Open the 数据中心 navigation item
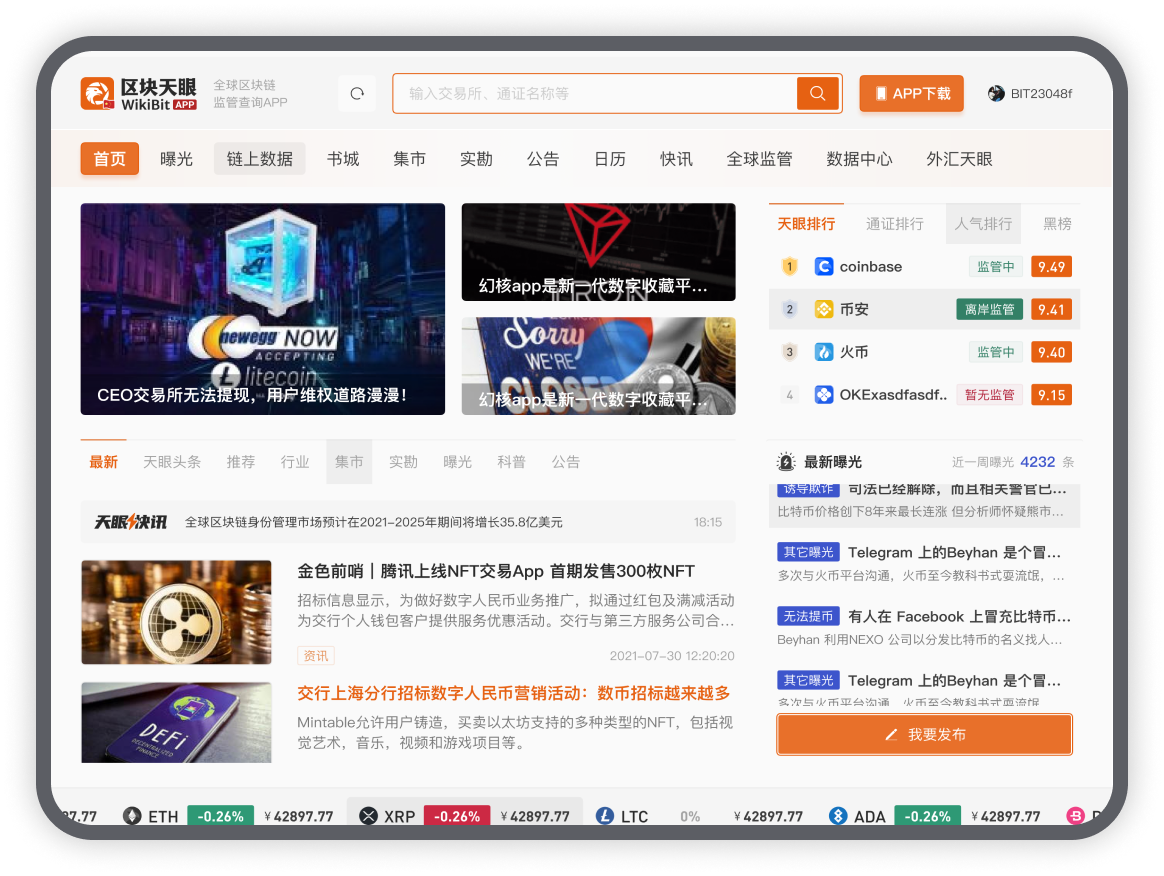Image resolution: width=1164 pixels, height=876 pixels. click(x=860, y=159)
